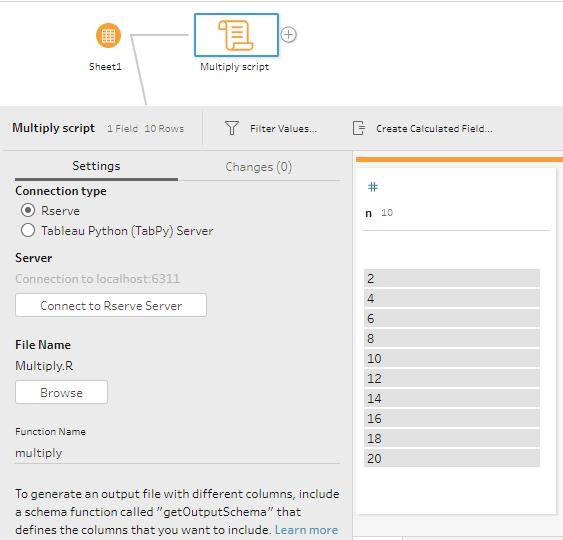This screenshot has width=563, height=540.
Task: Select the Sheet1 input step icon
Action: click(108, 36)
